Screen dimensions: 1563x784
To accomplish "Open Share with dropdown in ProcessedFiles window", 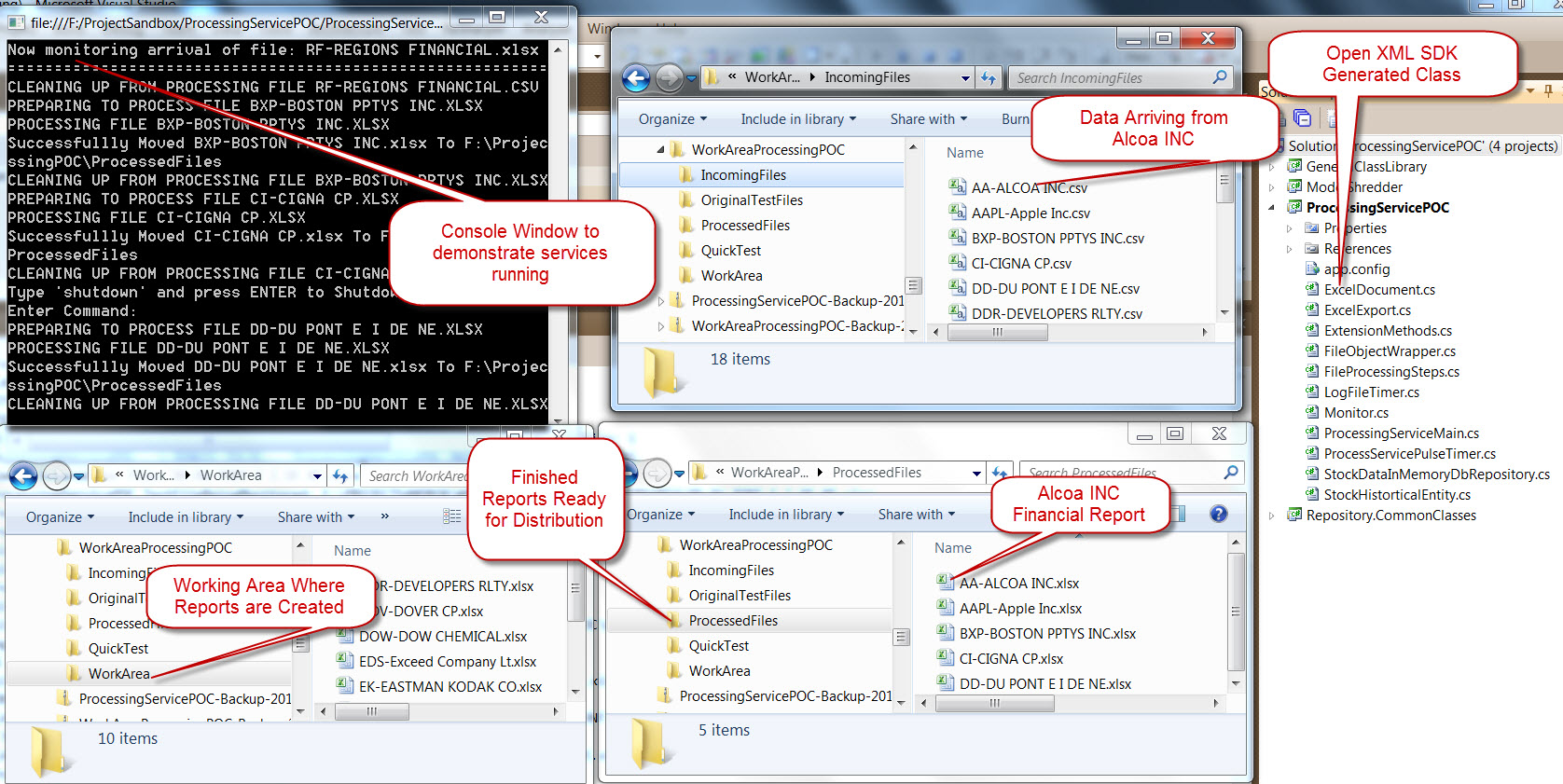I will (917, 515).
